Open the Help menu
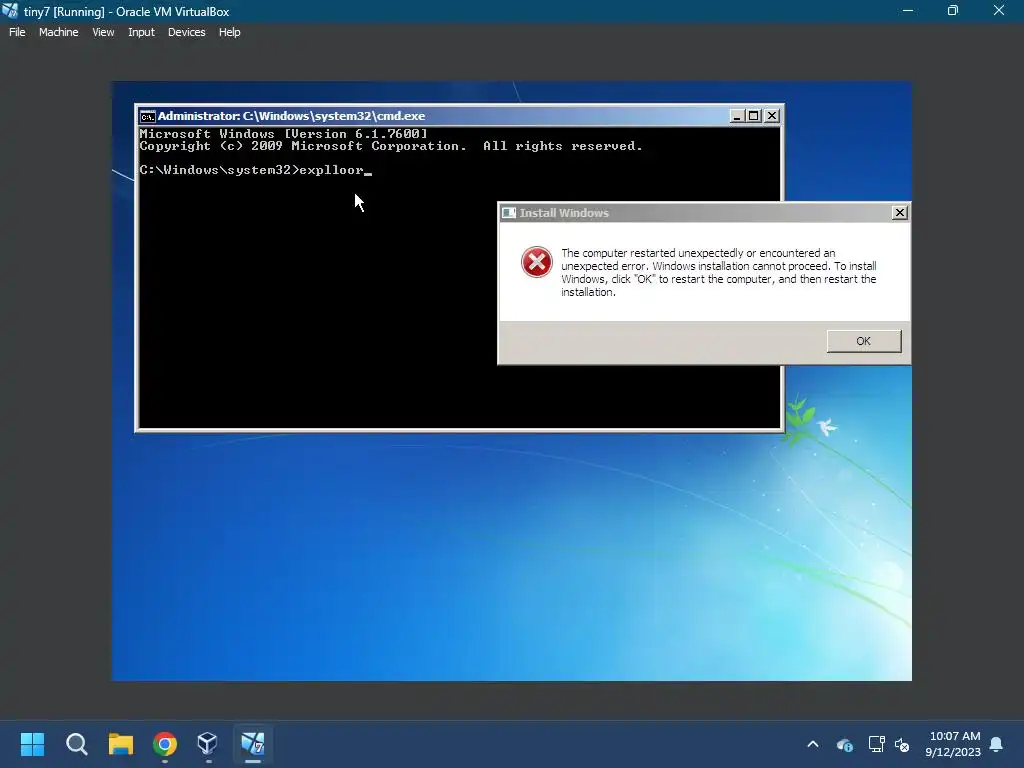Viewport: 1024px width, 768px height. click(229, 32)
